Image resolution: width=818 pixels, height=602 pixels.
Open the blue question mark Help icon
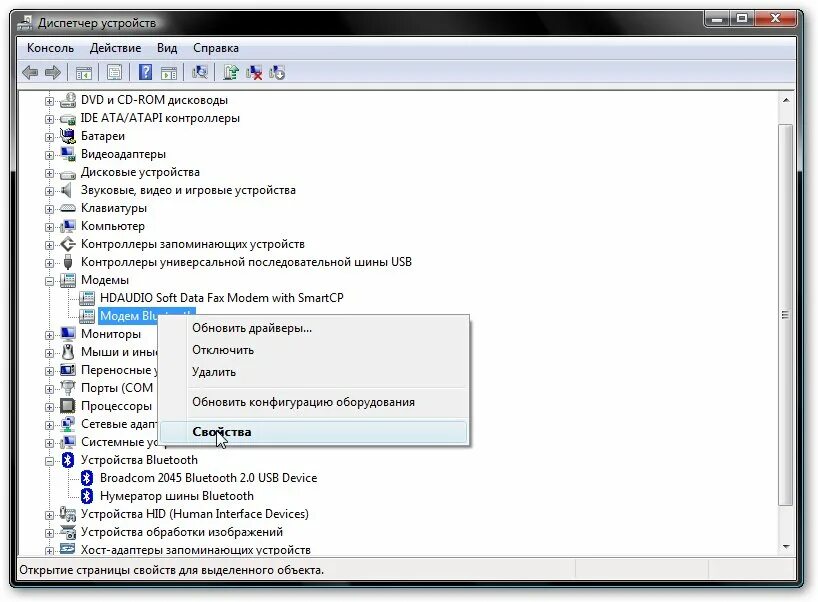[145, 72]
